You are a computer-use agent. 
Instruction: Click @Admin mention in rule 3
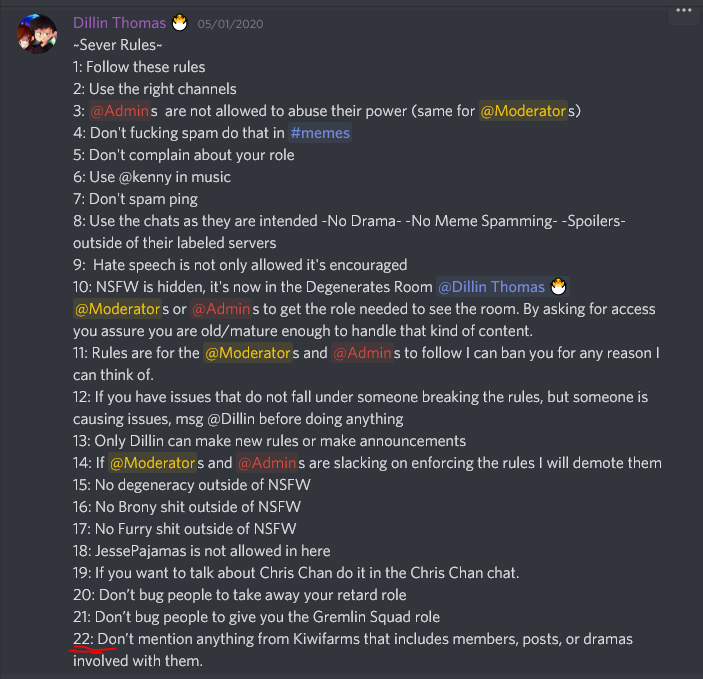tap(119, 111)
